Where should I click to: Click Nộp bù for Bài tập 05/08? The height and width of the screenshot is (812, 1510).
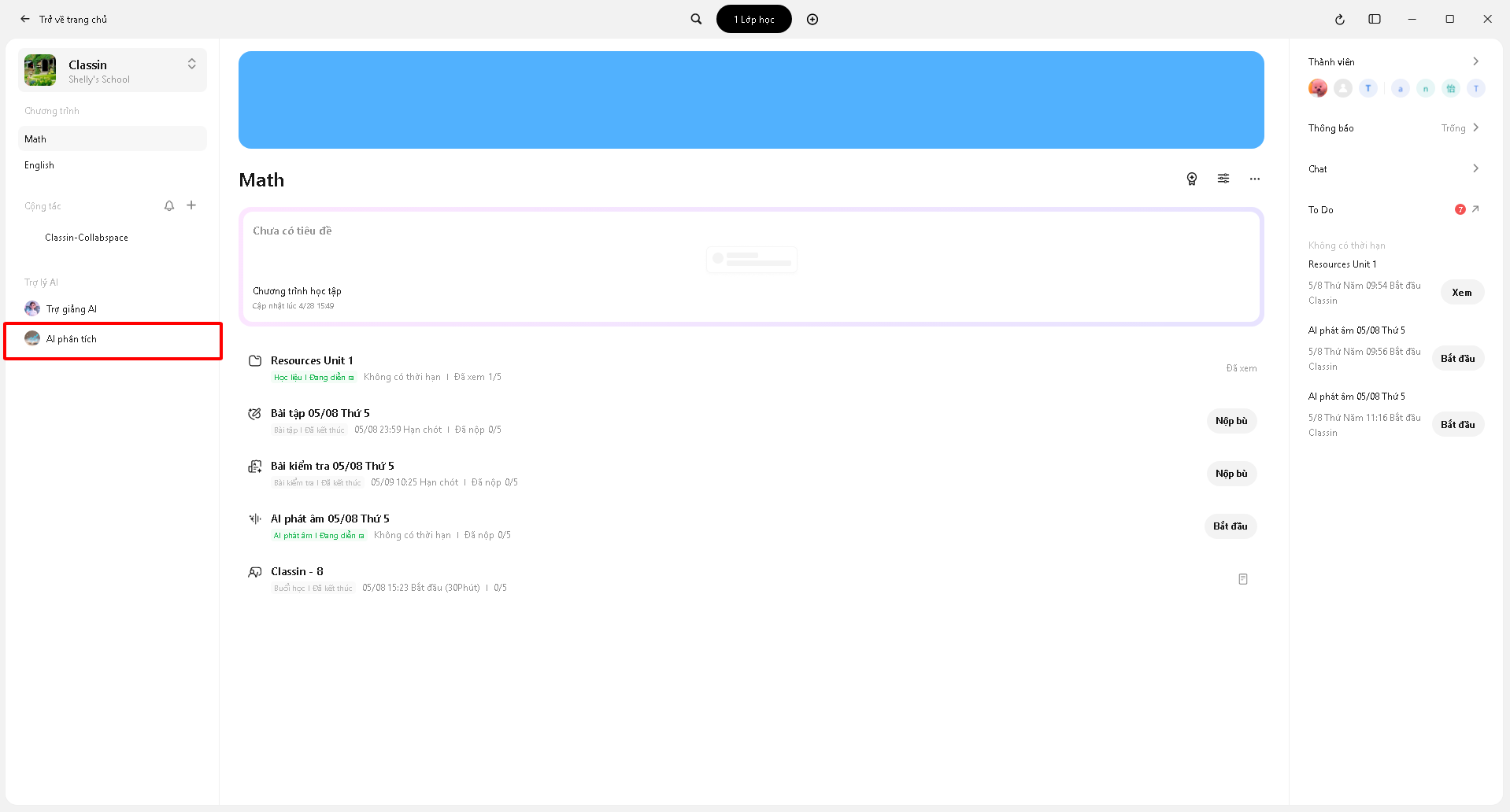click(x=1231, y=421)
